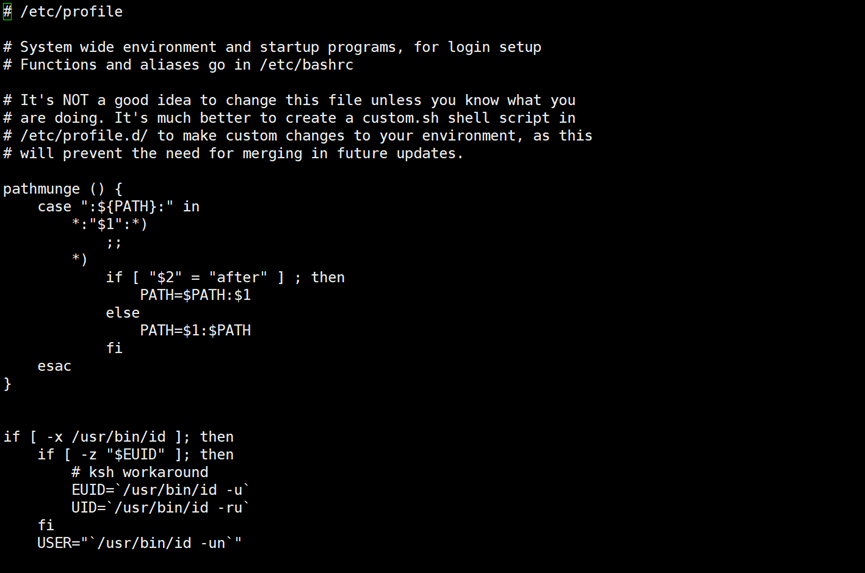The image size is (865, 573).
Task: Click the esac keyword
Action: (54, 366)
